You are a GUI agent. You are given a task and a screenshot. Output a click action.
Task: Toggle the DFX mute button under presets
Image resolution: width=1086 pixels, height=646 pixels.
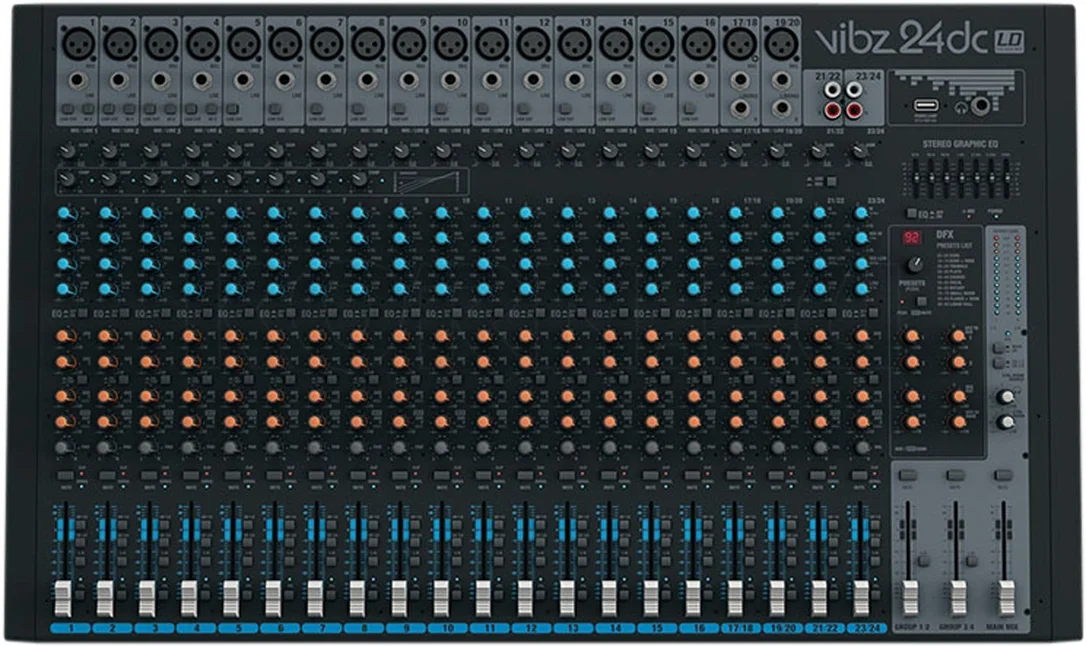922,302
